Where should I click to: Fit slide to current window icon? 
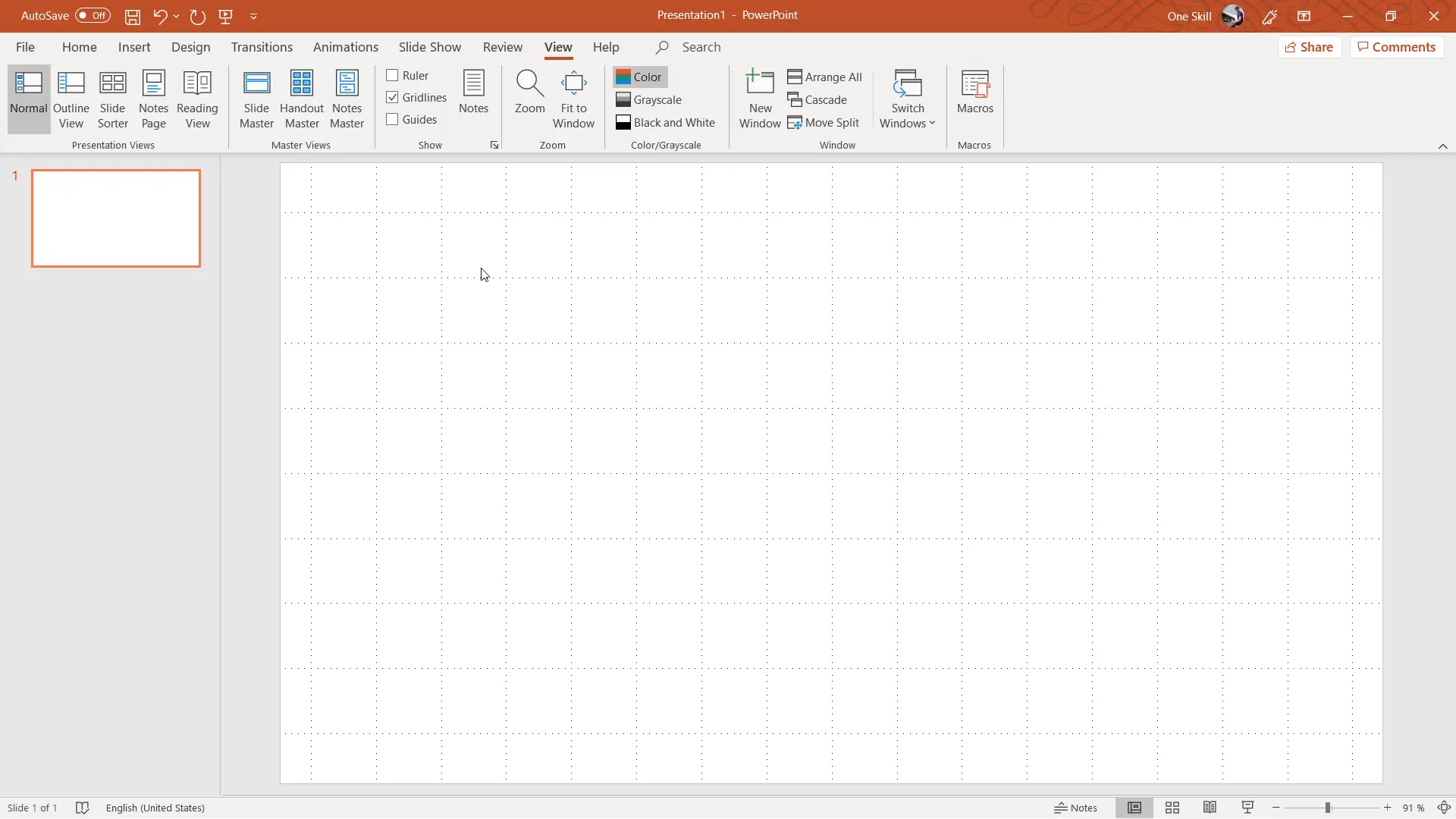[1445, 808]
